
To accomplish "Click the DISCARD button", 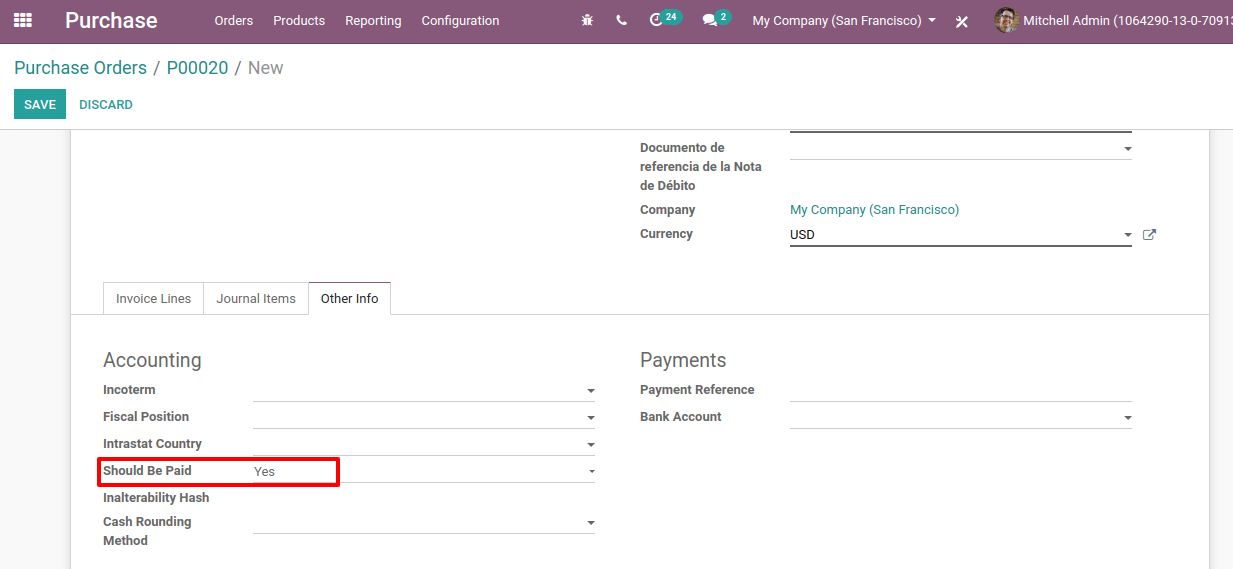I will click(x=106, y=104).
